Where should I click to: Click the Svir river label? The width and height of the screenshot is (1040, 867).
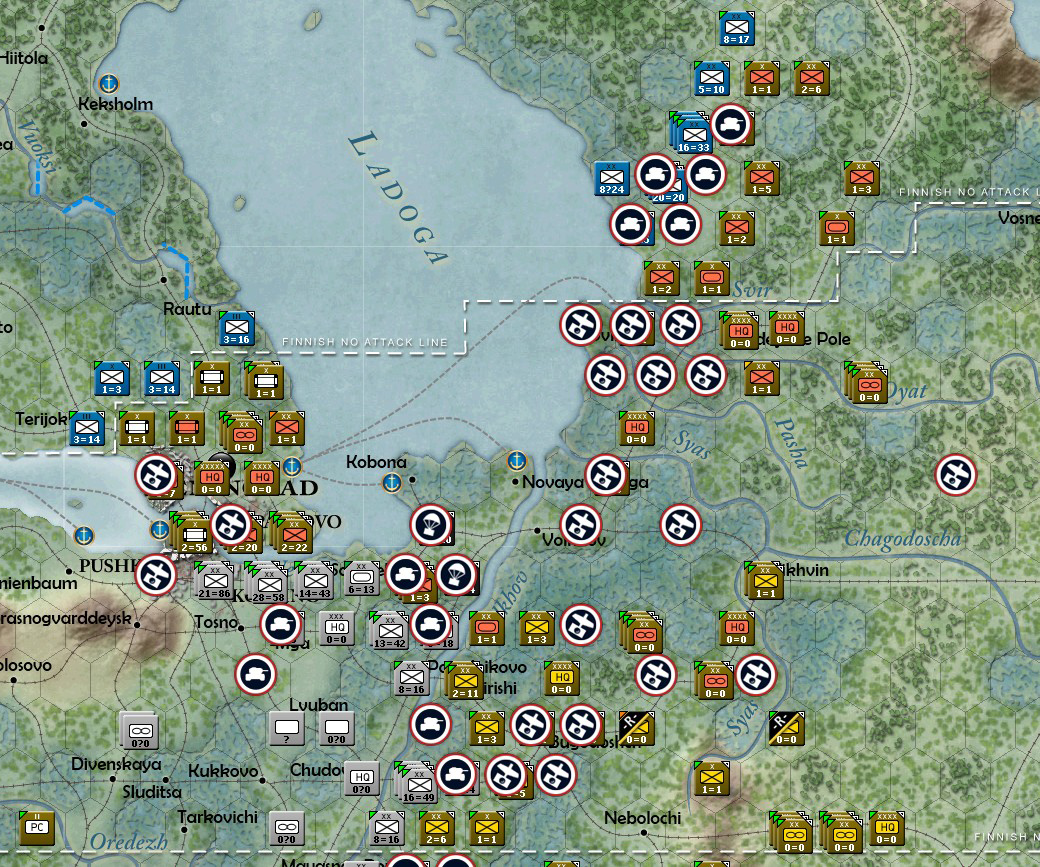click(x=751, y=290)
